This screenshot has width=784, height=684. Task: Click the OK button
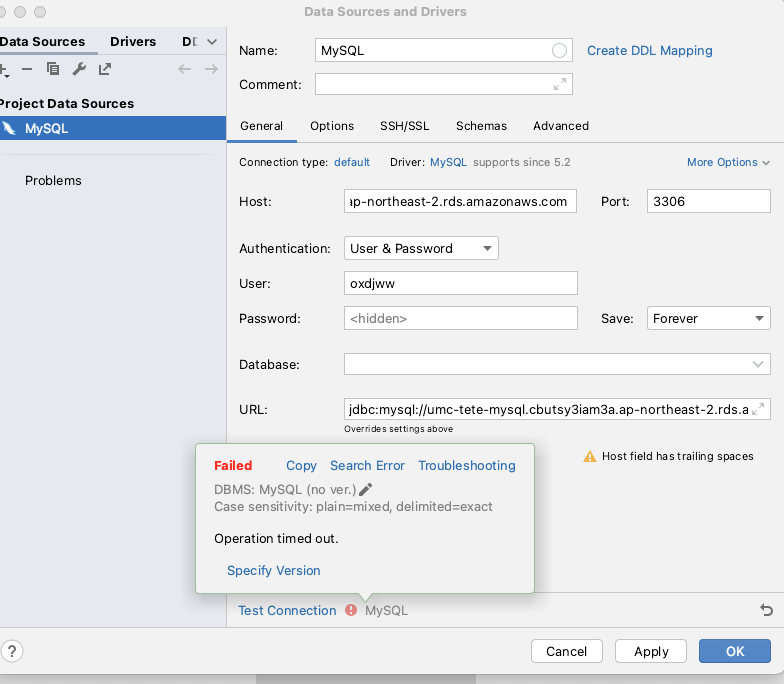click(735, 651)
